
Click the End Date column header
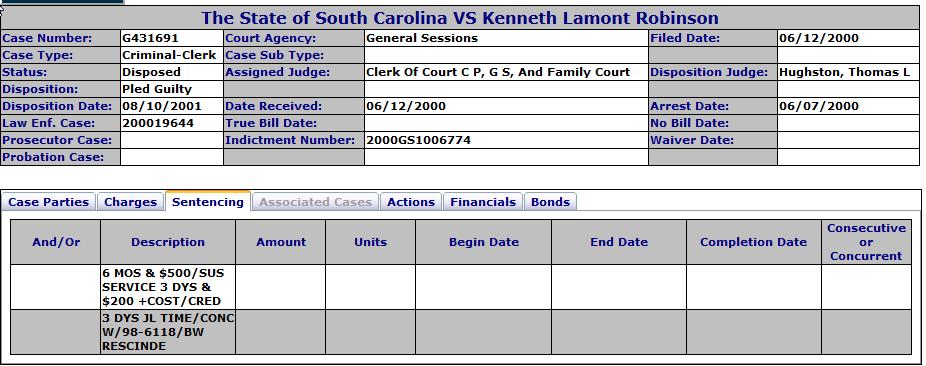point(618,242)
